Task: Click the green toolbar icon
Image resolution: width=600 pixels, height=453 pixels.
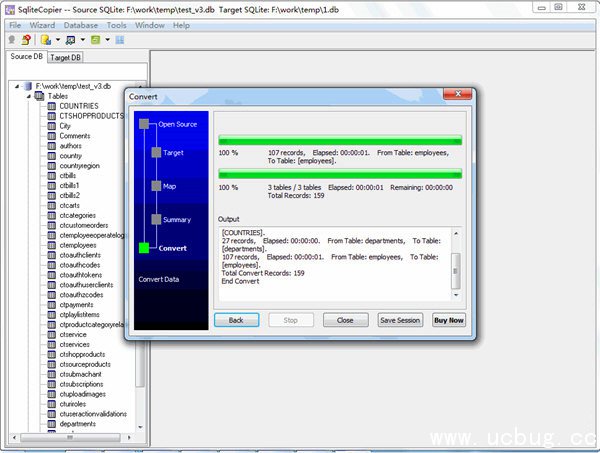Action: click(x=96, y=40)
